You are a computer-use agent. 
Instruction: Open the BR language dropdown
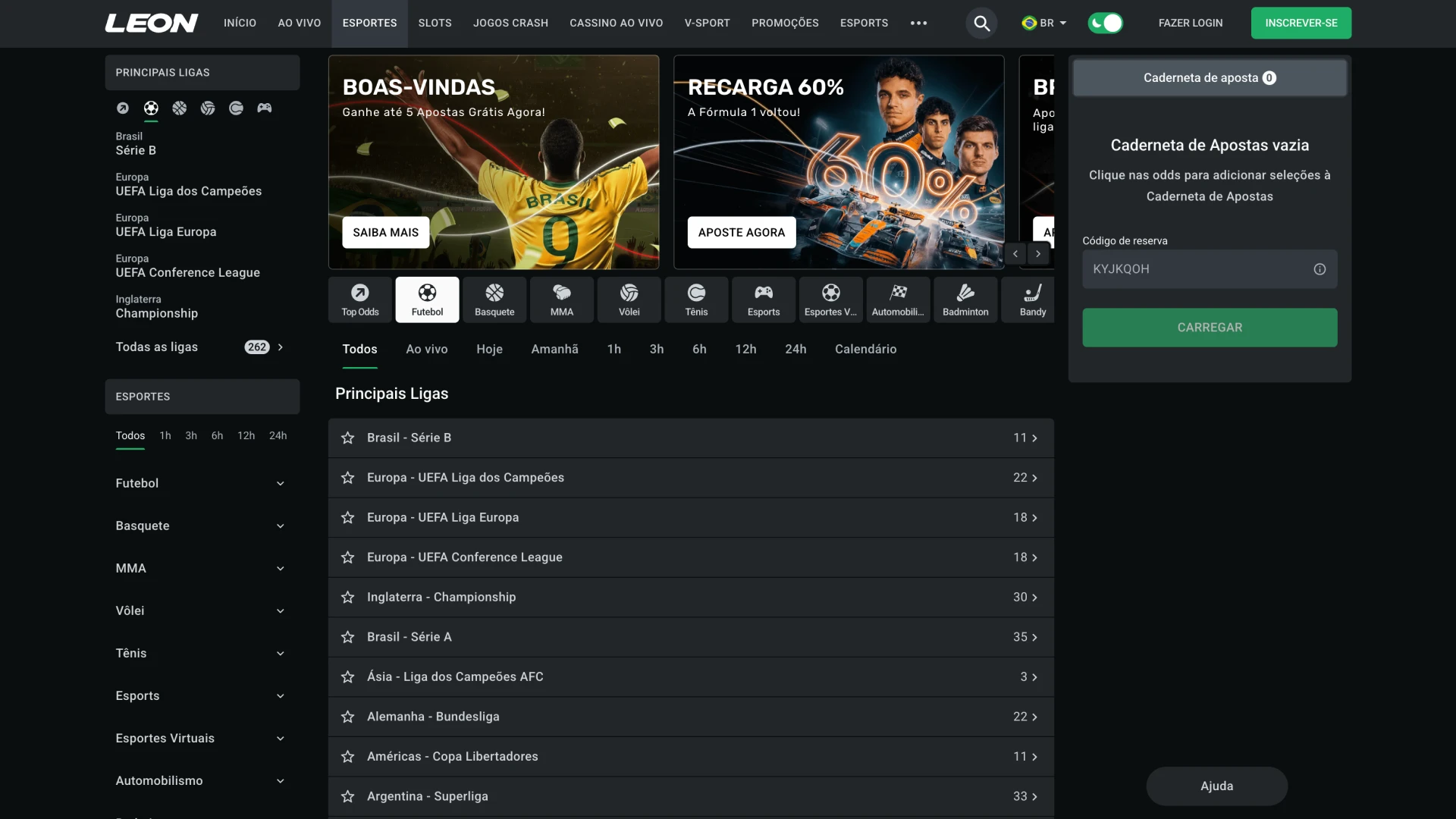point(1044,24)
